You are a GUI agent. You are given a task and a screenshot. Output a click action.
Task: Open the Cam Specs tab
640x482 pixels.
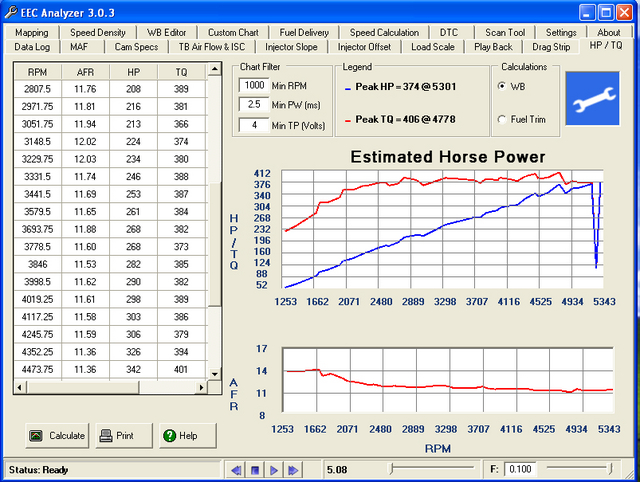136,47
